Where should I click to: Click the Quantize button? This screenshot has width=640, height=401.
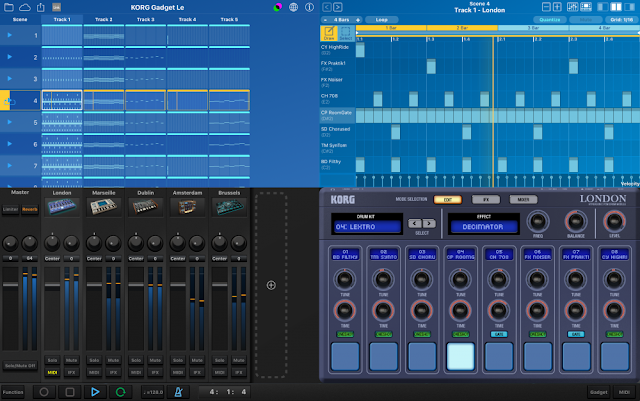(x=549, y=20)
